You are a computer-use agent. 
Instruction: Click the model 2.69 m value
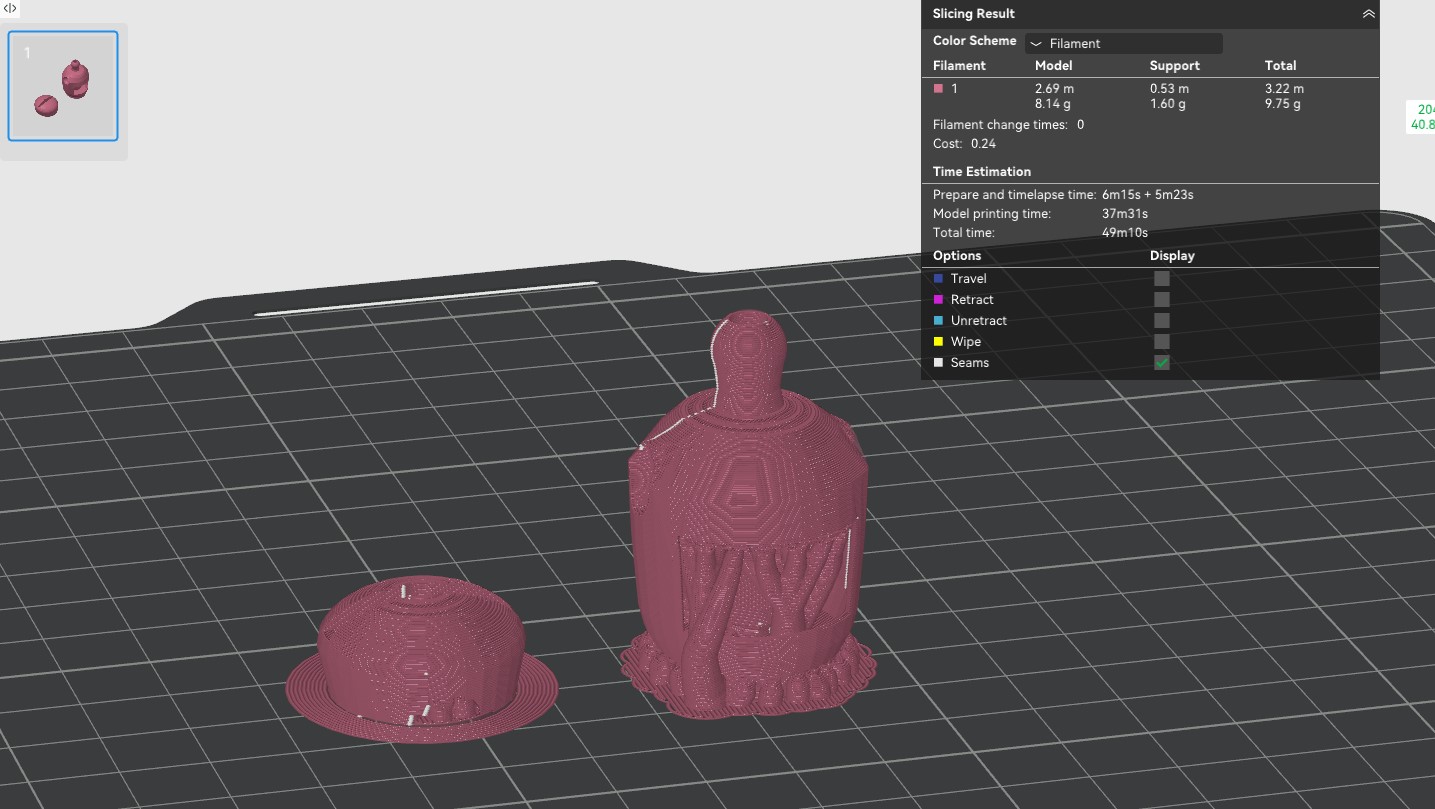[1054, 88]
